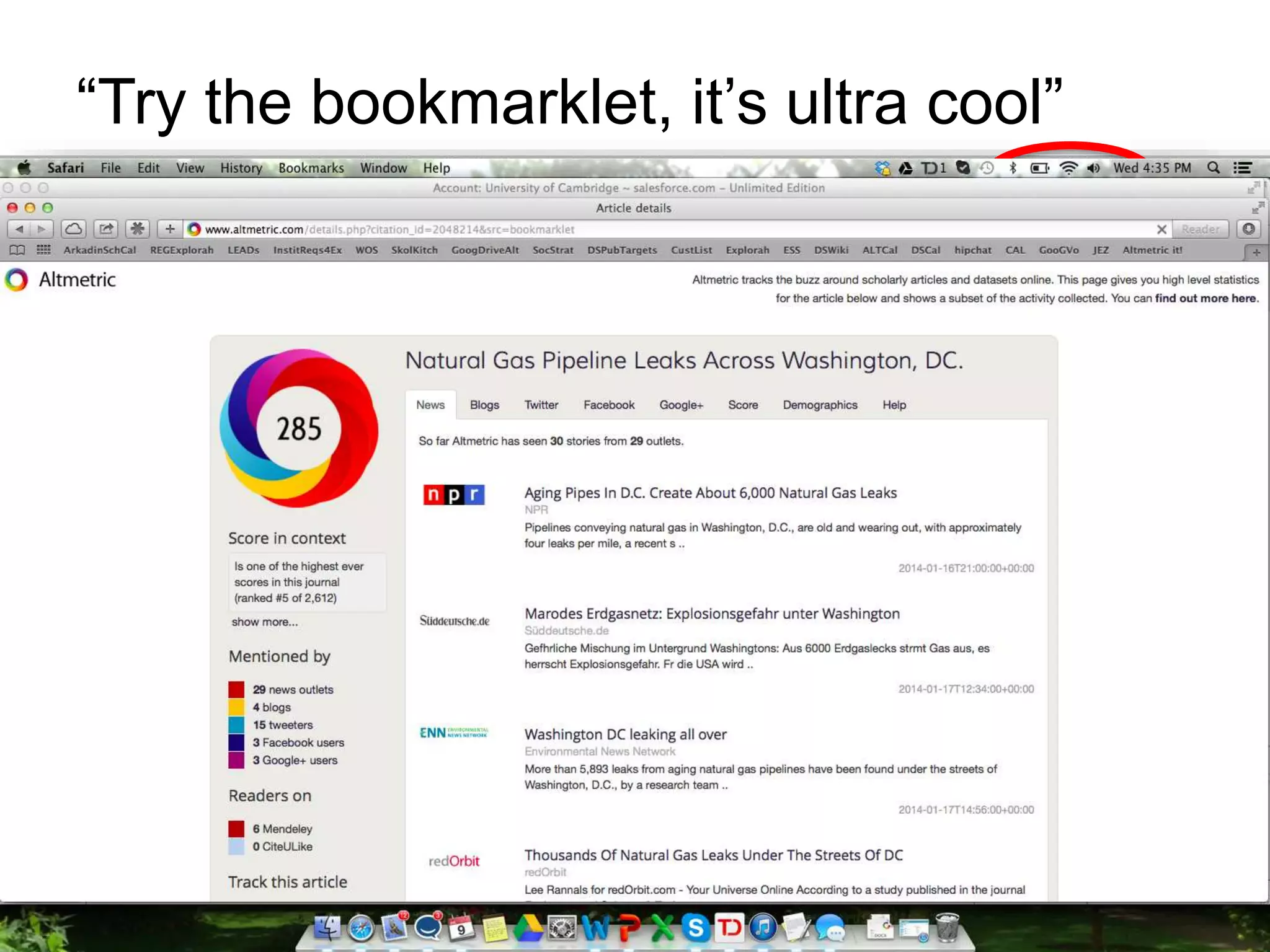Click the Bluetooth menu bar icon
The image size is (1270, 952).
coord(1013,168)
